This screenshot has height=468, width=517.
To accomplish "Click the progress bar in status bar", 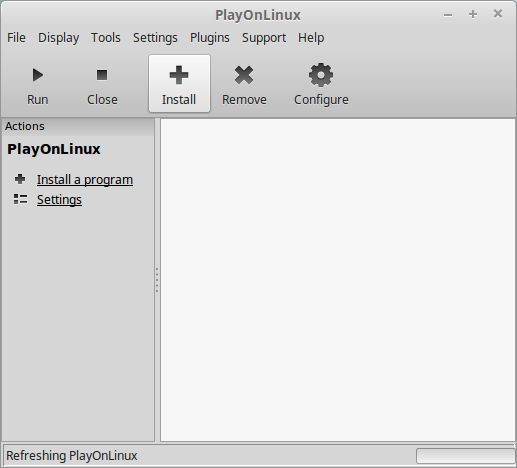I will pos(466,456).
